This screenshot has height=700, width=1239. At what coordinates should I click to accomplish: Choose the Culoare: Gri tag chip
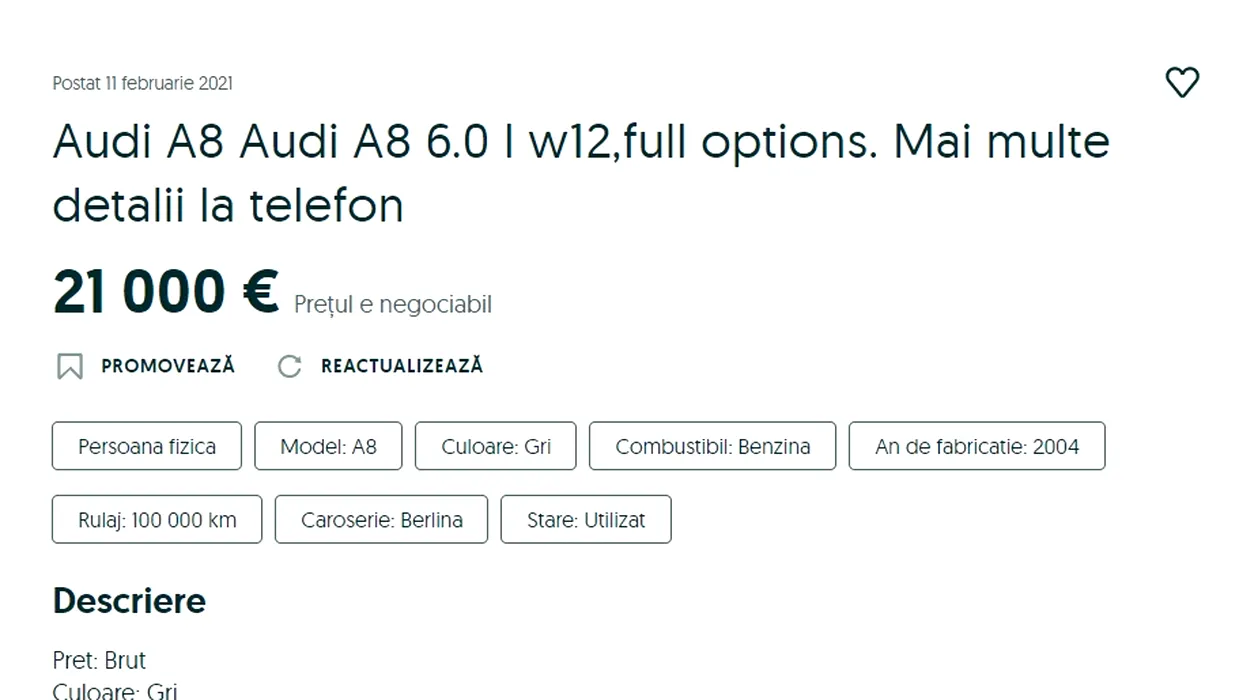click(x=496, y=446)
